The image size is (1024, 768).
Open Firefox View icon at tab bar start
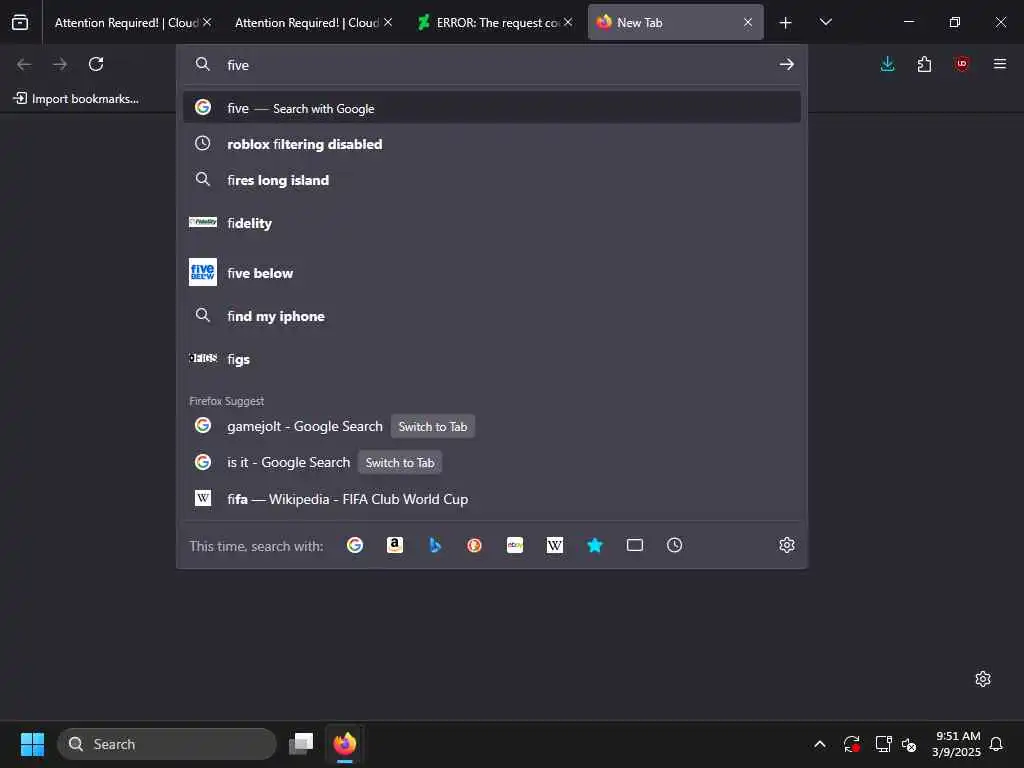pyautogui.click(x=20, y=22)
